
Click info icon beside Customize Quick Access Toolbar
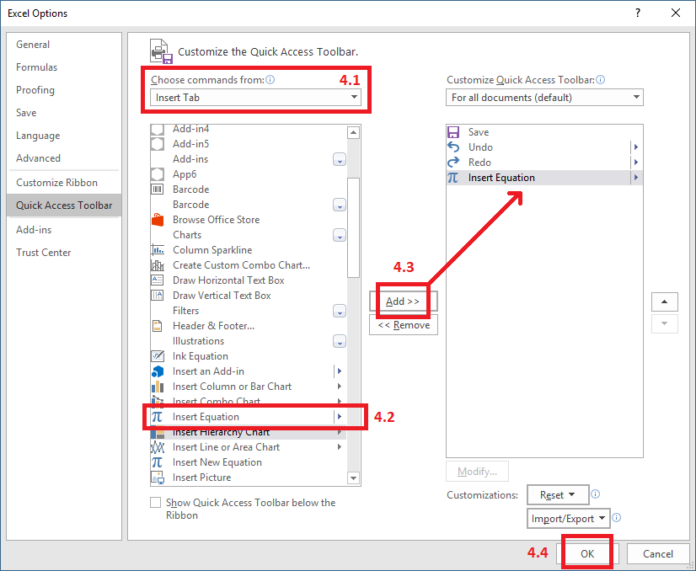[x=600, y=80]
